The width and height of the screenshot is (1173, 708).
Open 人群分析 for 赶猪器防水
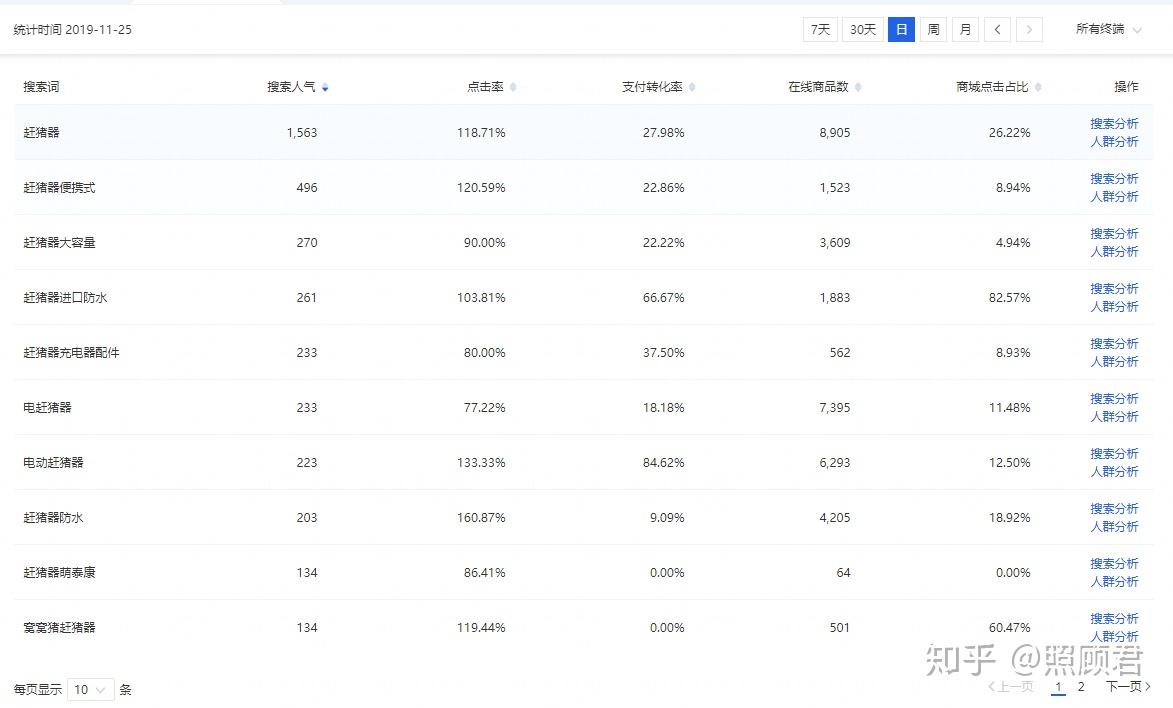click(x=1114, y=526)
